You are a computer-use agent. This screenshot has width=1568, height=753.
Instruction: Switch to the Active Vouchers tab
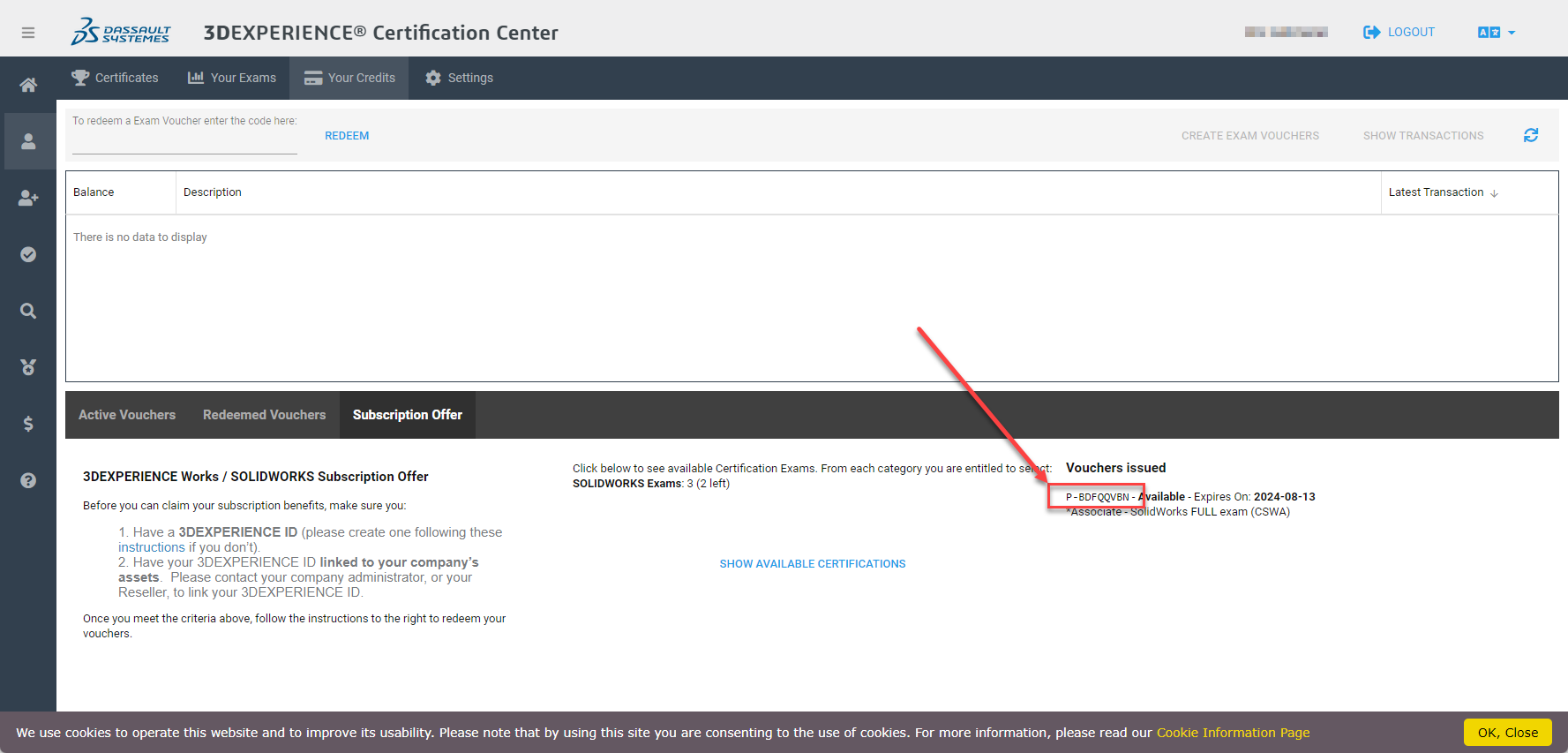(127, 415)
